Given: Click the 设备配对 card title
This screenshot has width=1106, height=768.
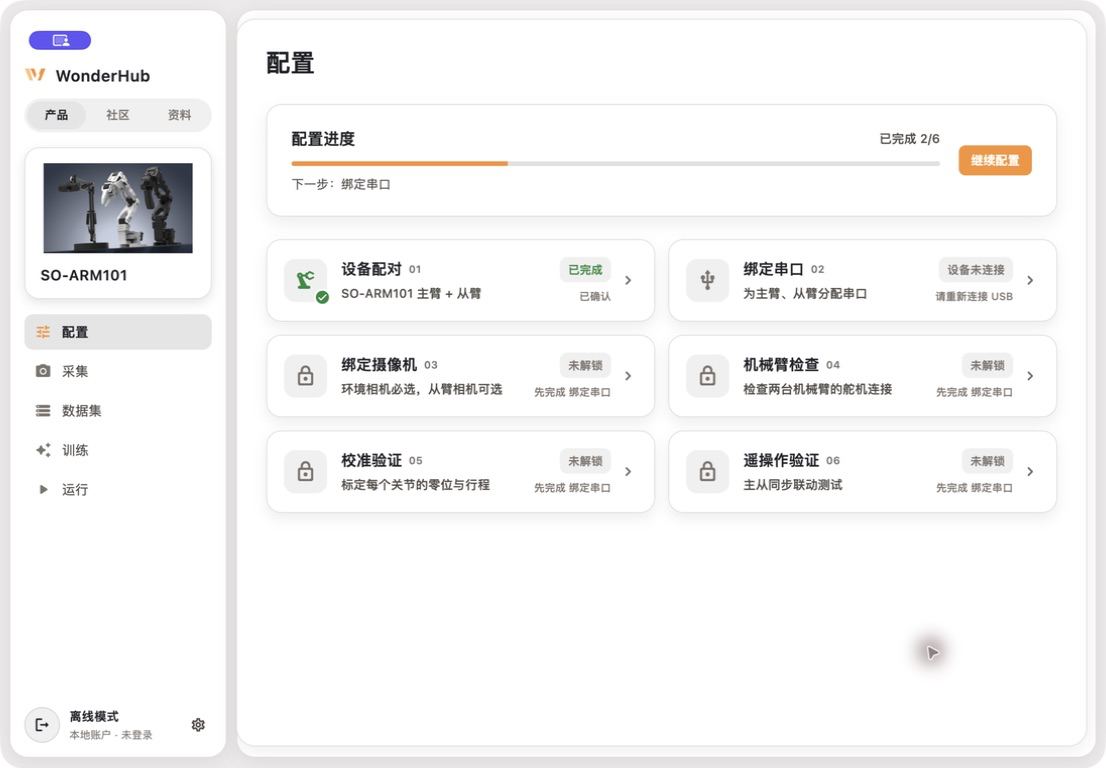Looking at the screenshot, I should tap(371, 269).
